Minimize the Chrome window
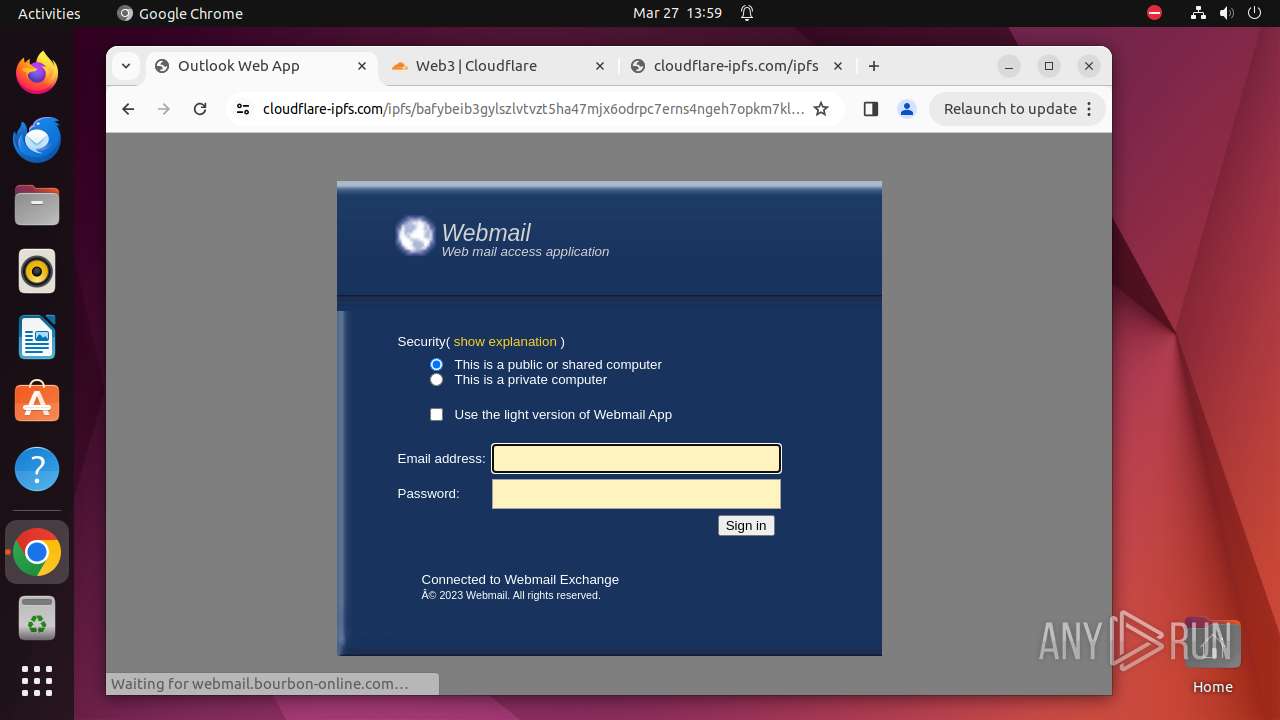The height and width of the screenshot is (720, 1280). pyautogui.click(x=1009, y=66)
